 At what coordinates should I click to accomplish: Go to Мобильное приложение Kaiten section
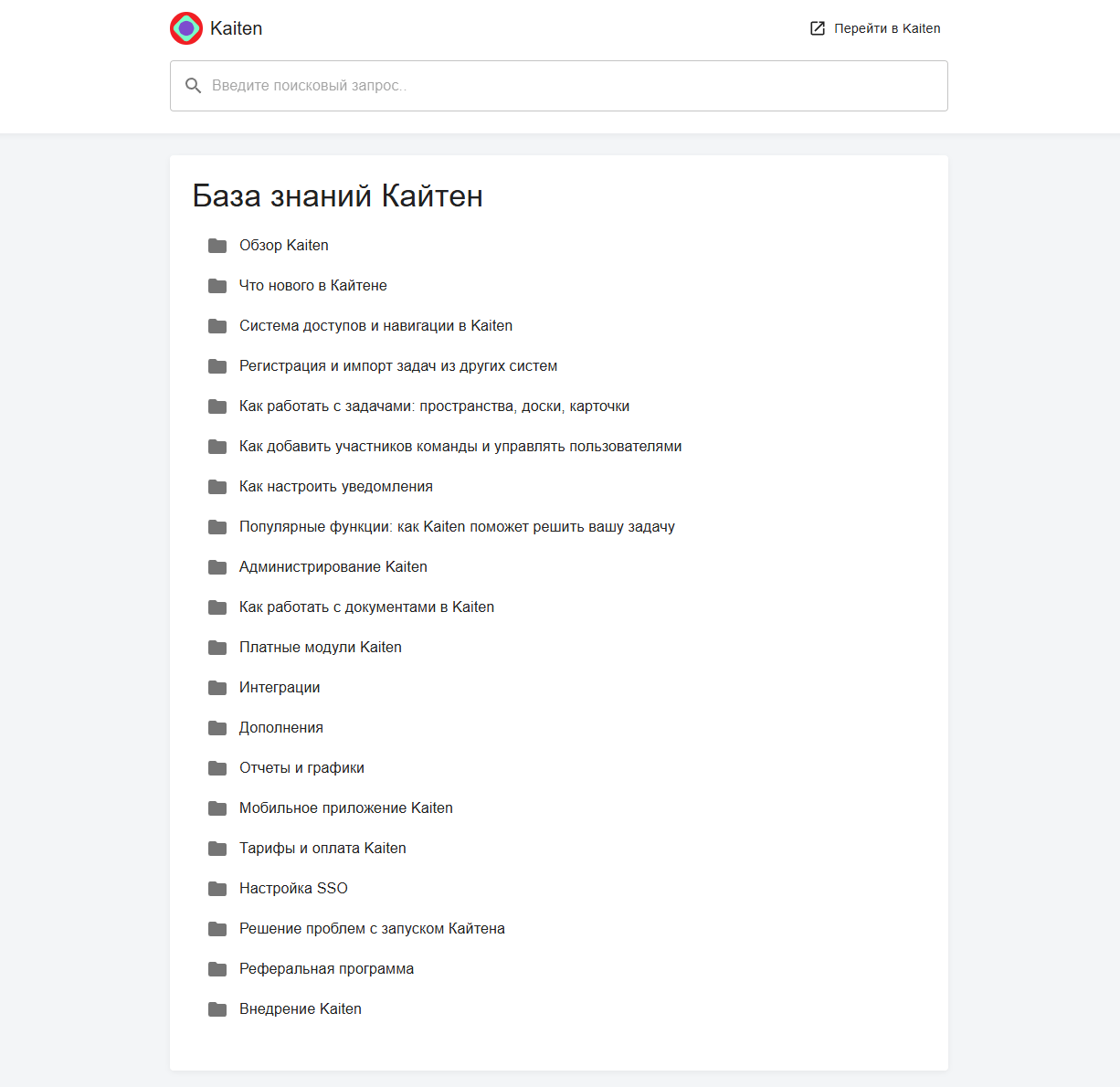tap(346, 808)
